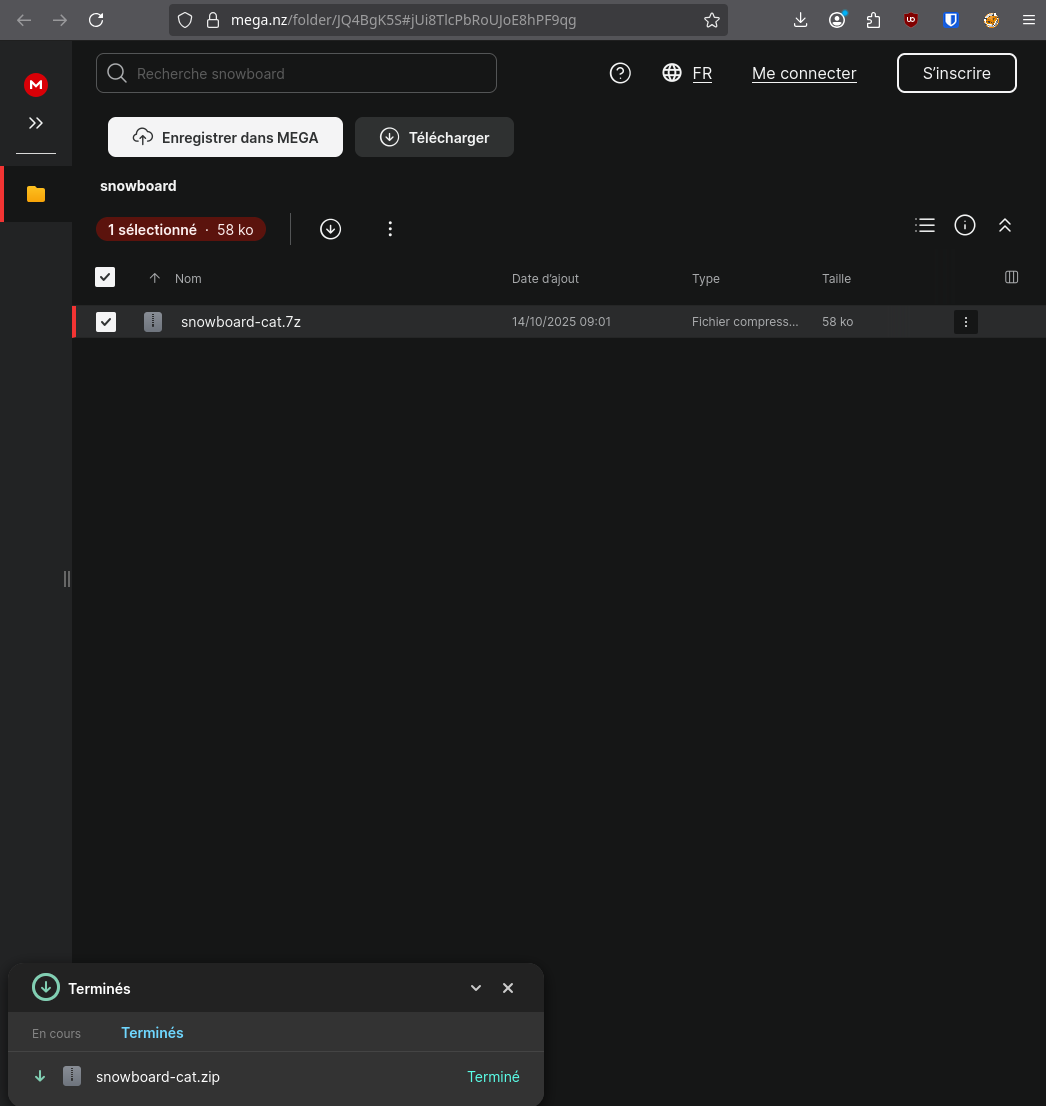Image resolution: width=1046 pixels, height=1106 pixels.
Task: Open the cloud folder icon in sidebar
Action: (x=36, y=194)
